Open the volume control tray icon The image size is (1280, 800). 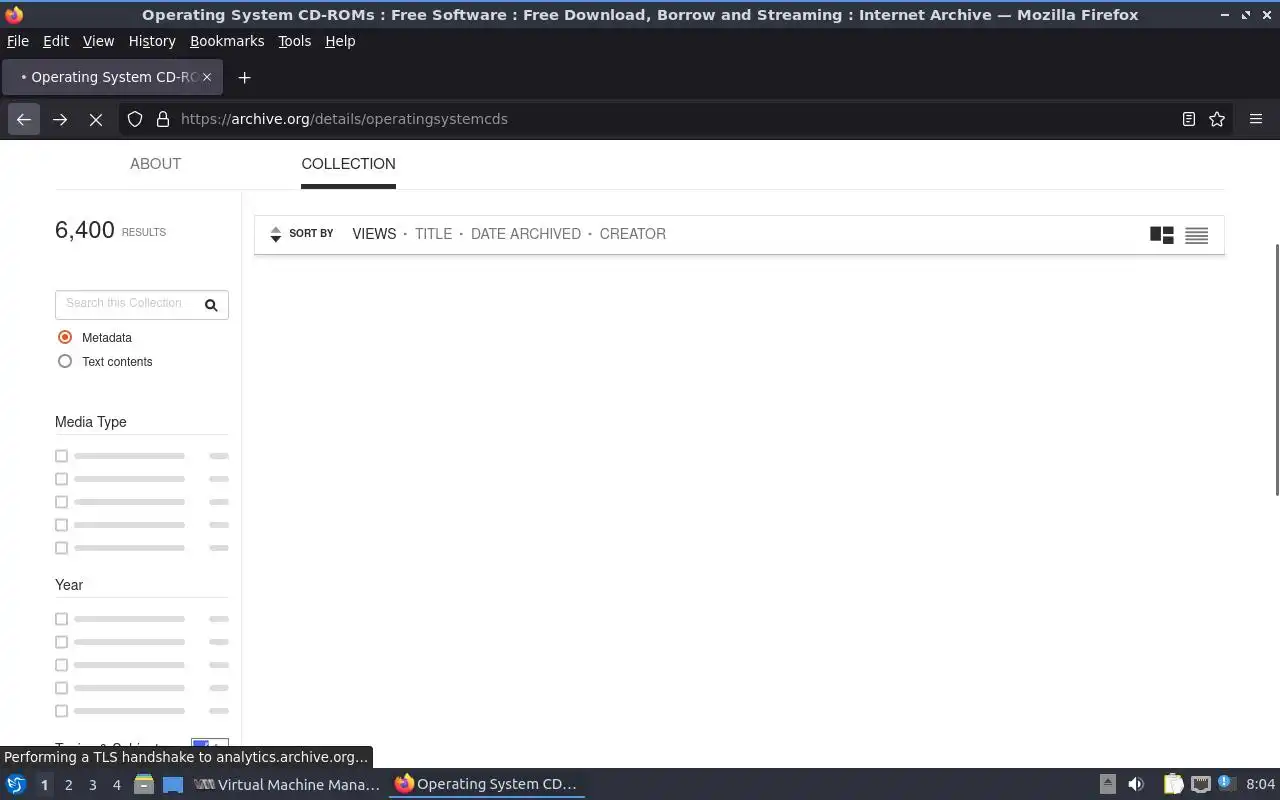coord(1136,784)
